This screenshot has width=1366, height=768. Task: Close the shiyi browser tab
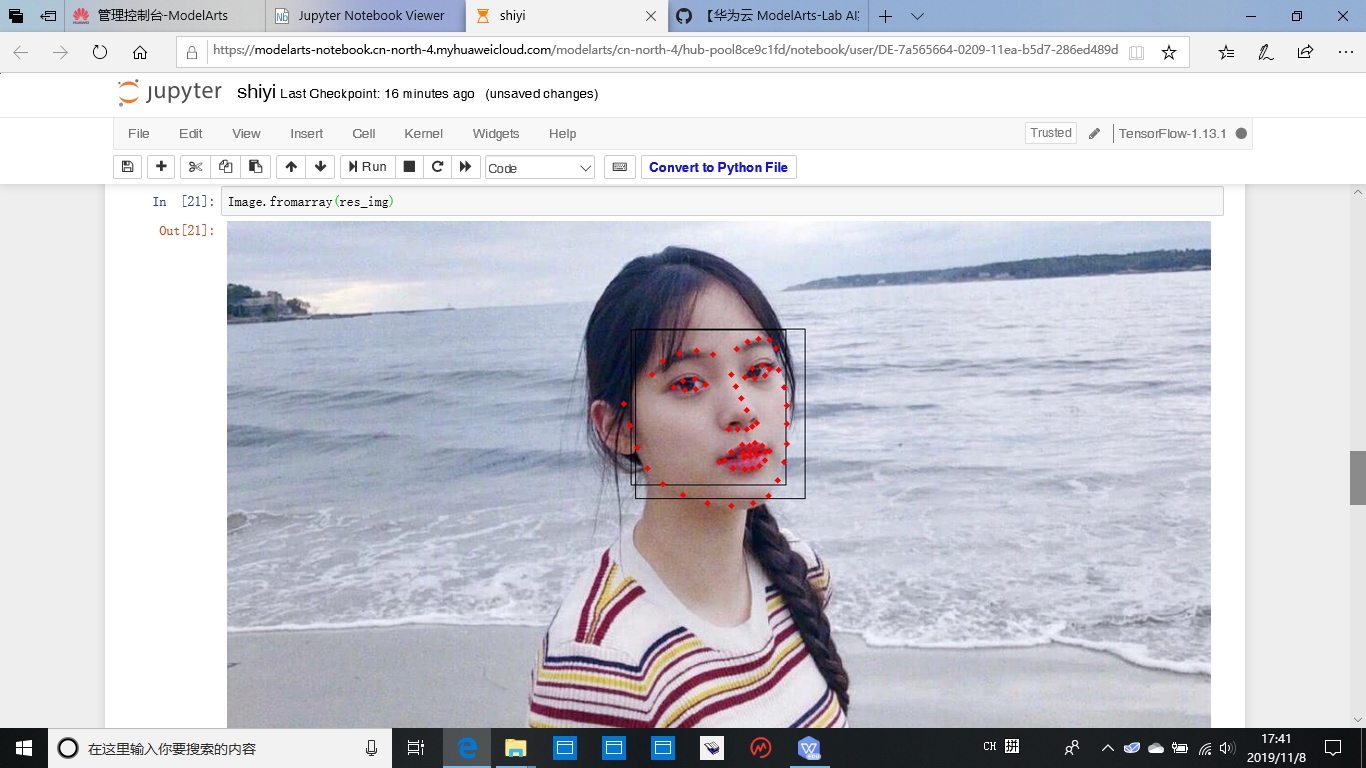[x=651, y=16]
